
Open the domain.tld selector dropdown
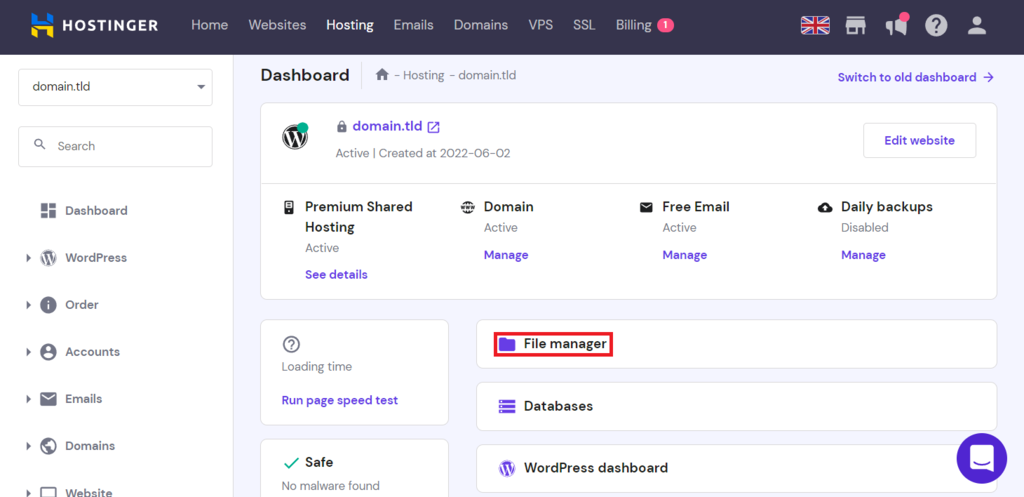115,87
